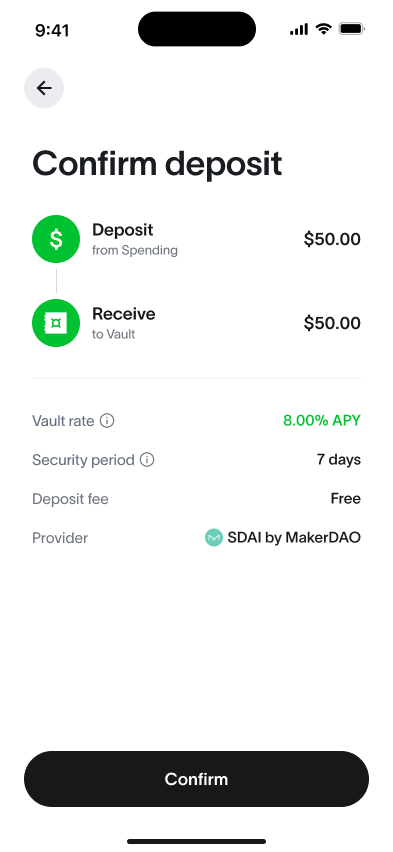Tap the 9:41 clock in status bar
Image resolution: width=393 pixels, height=852 pixels.
[52, 30]
